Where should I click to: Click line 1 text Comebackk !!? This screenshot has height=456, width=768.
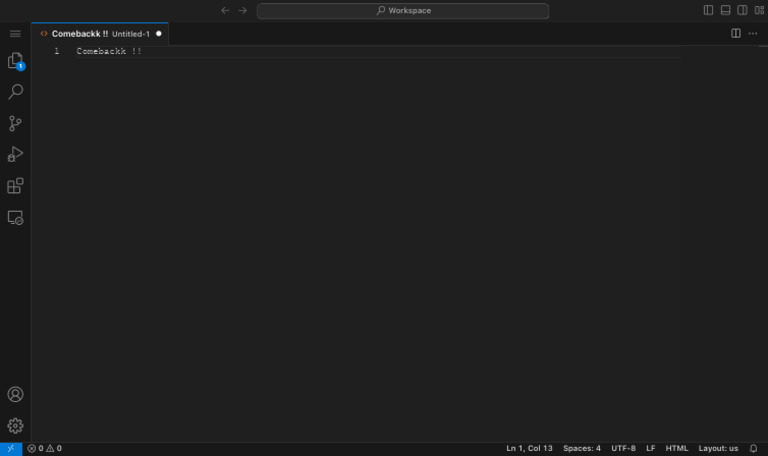109,51
